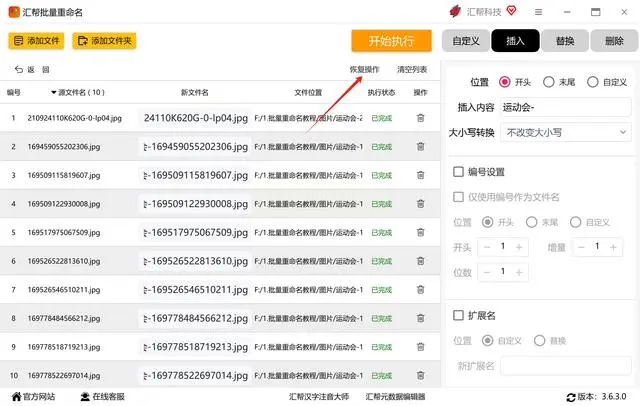Switch to the 删除 tab
The width and height of the screenshot is (640, 406).
tap(614, 41)
